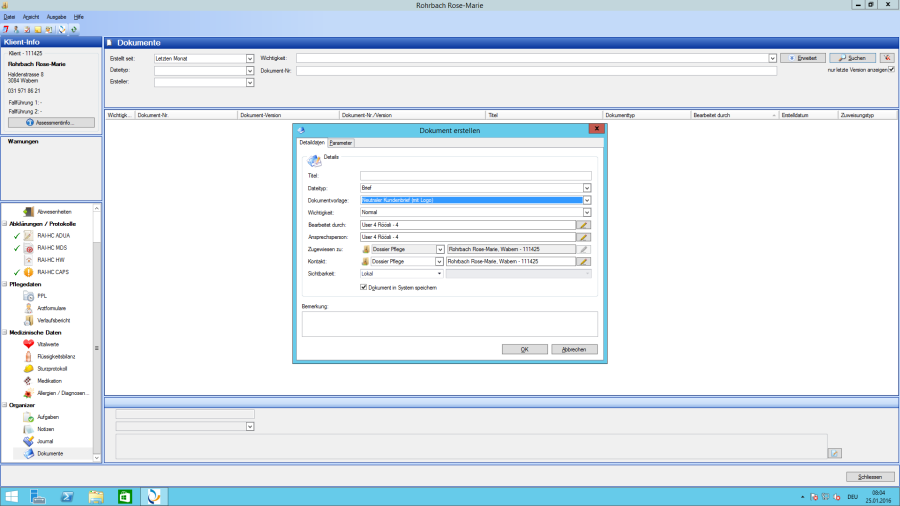Open the Sturzprotokoll entry icon

click(x=29, y=369)
